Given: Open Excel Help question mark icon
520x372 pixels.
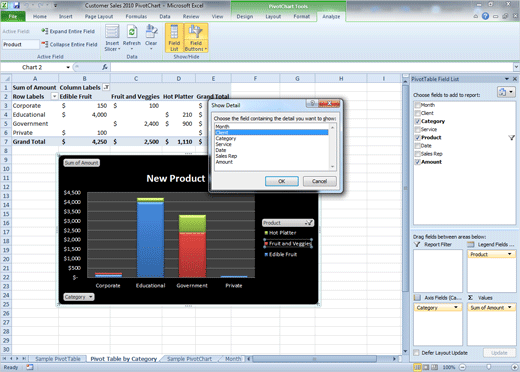Looking at the screenshot, I should point(485,16).
